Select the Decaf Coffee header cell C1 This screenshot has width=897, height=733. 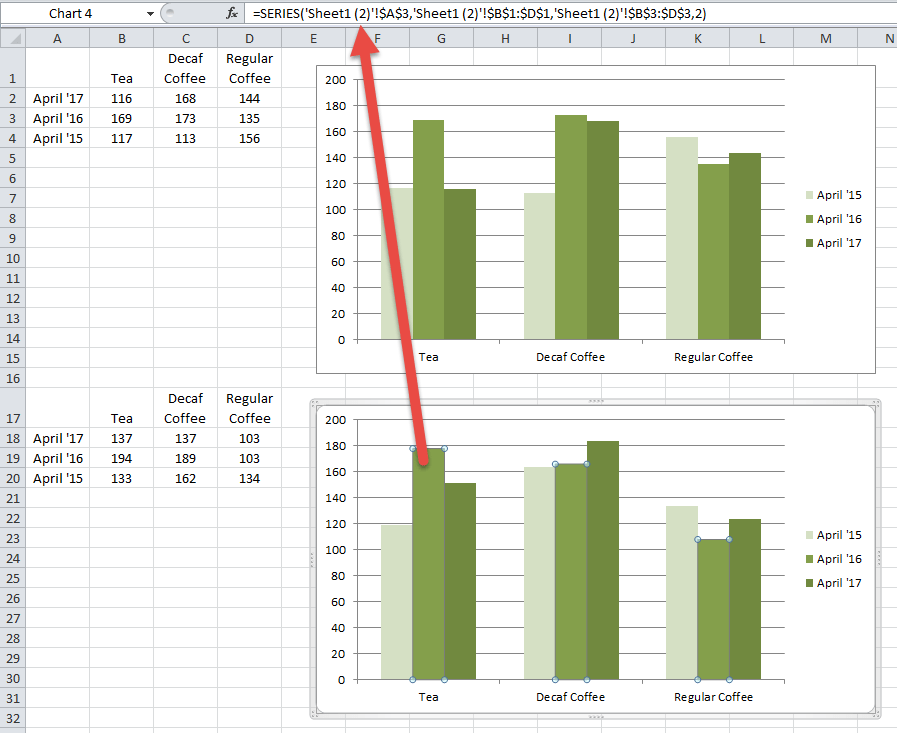(185, 68)
